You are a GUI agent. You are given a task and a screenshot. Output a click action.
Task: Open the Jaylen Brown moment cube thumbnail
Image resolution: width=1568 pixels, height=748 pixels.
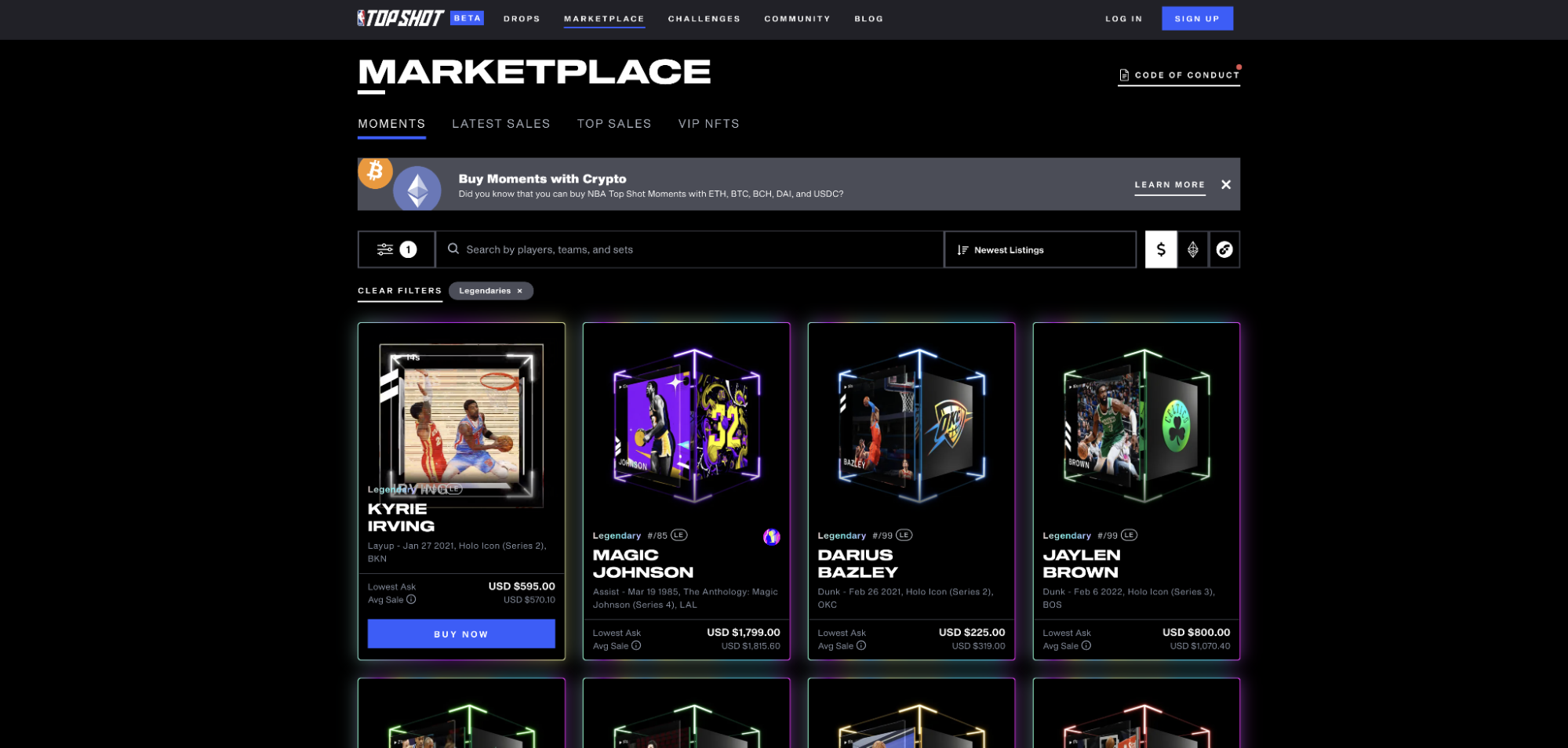click(1137, 426)
